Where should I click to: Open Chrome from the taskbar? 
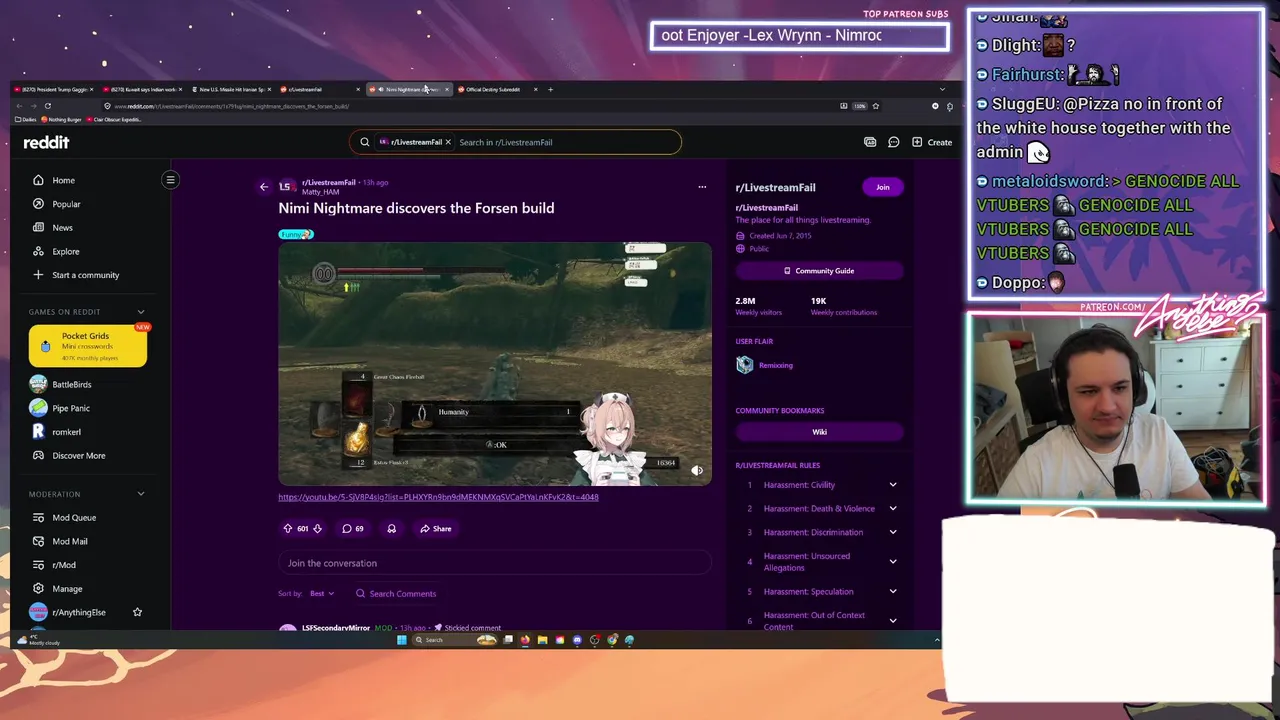click(x=612, y=640)
